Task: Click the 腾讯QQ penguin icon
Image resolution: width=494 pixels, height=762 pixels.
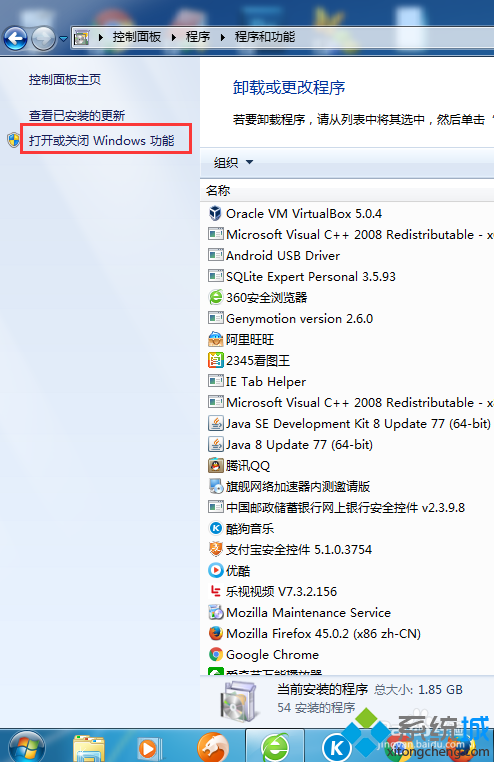Action: pos(215,465)
